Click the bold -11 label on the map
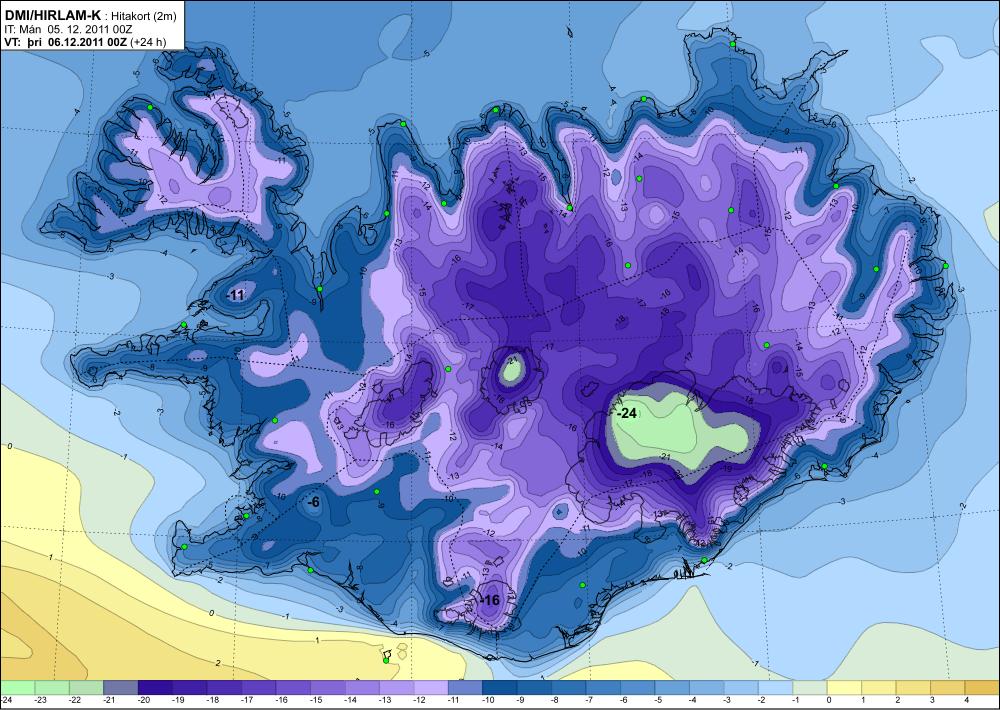Viewport: 1000px width, 710px height. [x=236, y=295]
